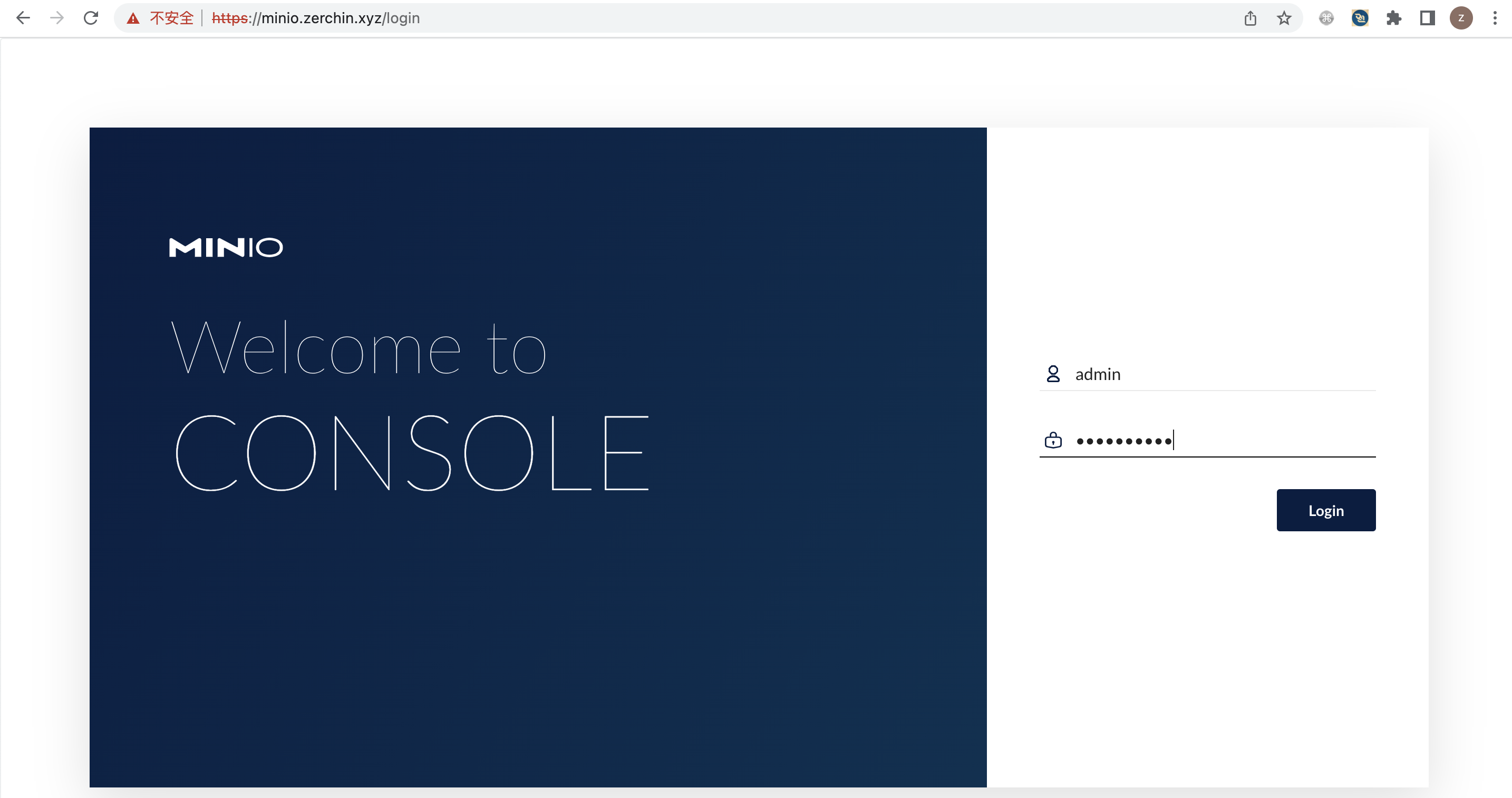The width and height of the screenshot is (1512, 798).
Task: Focus the admin username field
Action: 1221,374
